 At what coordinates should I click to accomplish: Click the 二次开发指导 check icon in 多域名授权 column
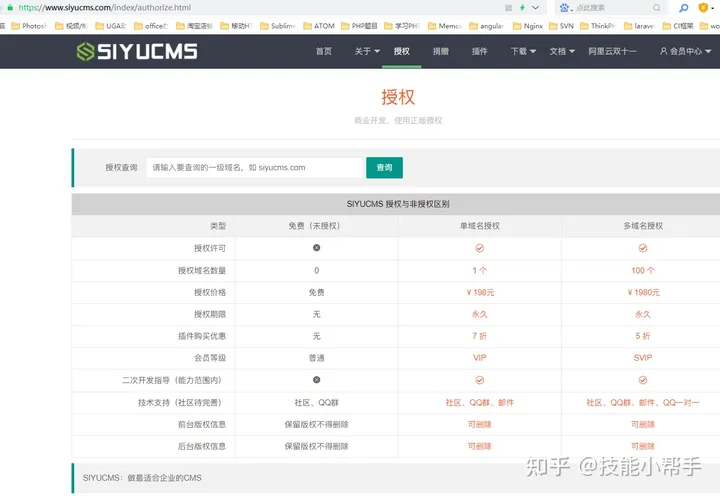coord(643,380)
